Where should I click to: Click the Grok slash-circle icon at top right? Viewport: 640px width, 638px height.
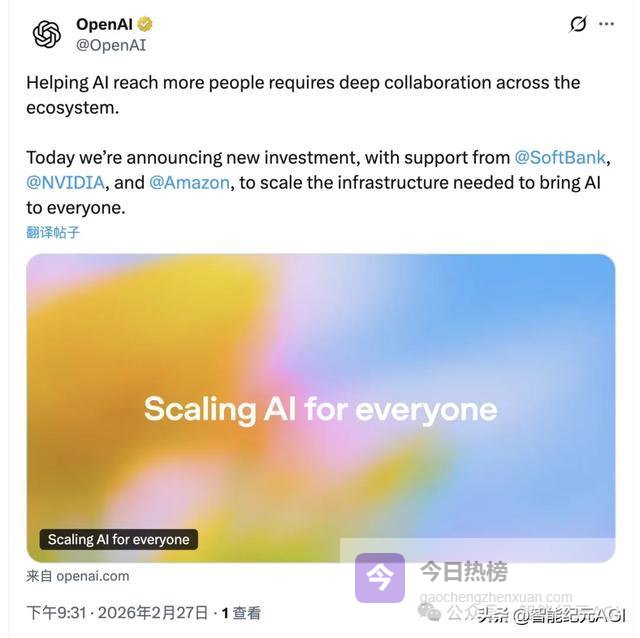(x=578, y=24)
